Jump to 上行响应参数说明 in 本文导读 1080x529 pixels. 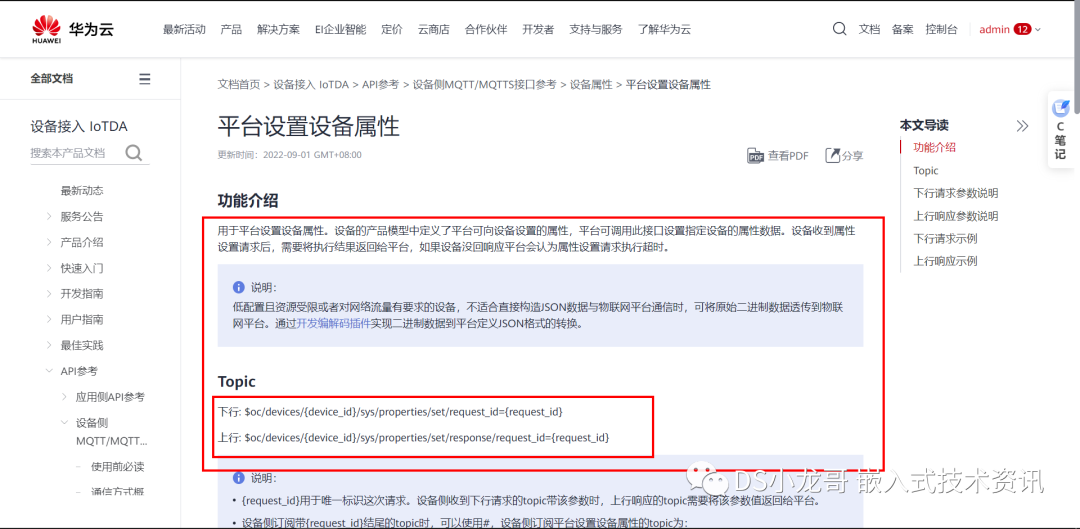point(955,216)
